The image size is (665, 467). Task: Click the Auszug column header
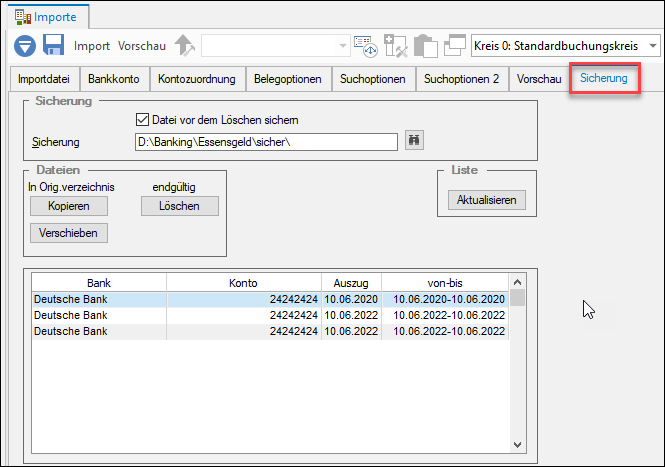point(351,283)
